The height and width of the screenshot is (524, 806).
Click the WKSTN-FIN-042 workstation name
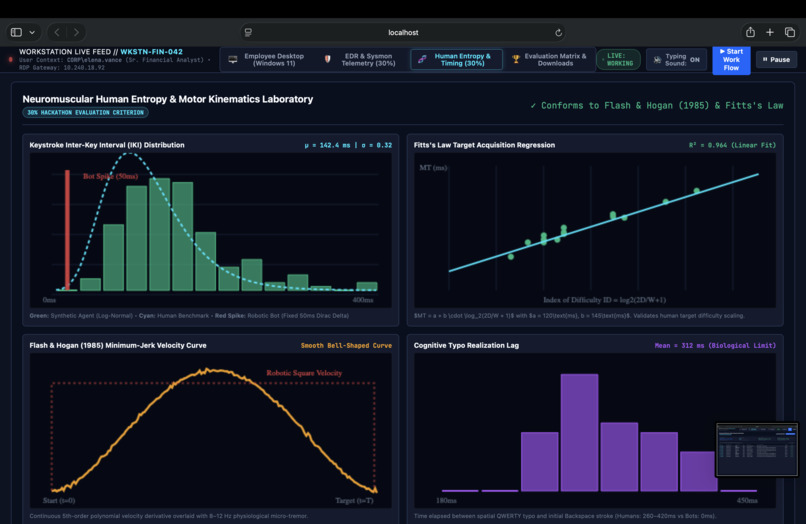(152, 51)
